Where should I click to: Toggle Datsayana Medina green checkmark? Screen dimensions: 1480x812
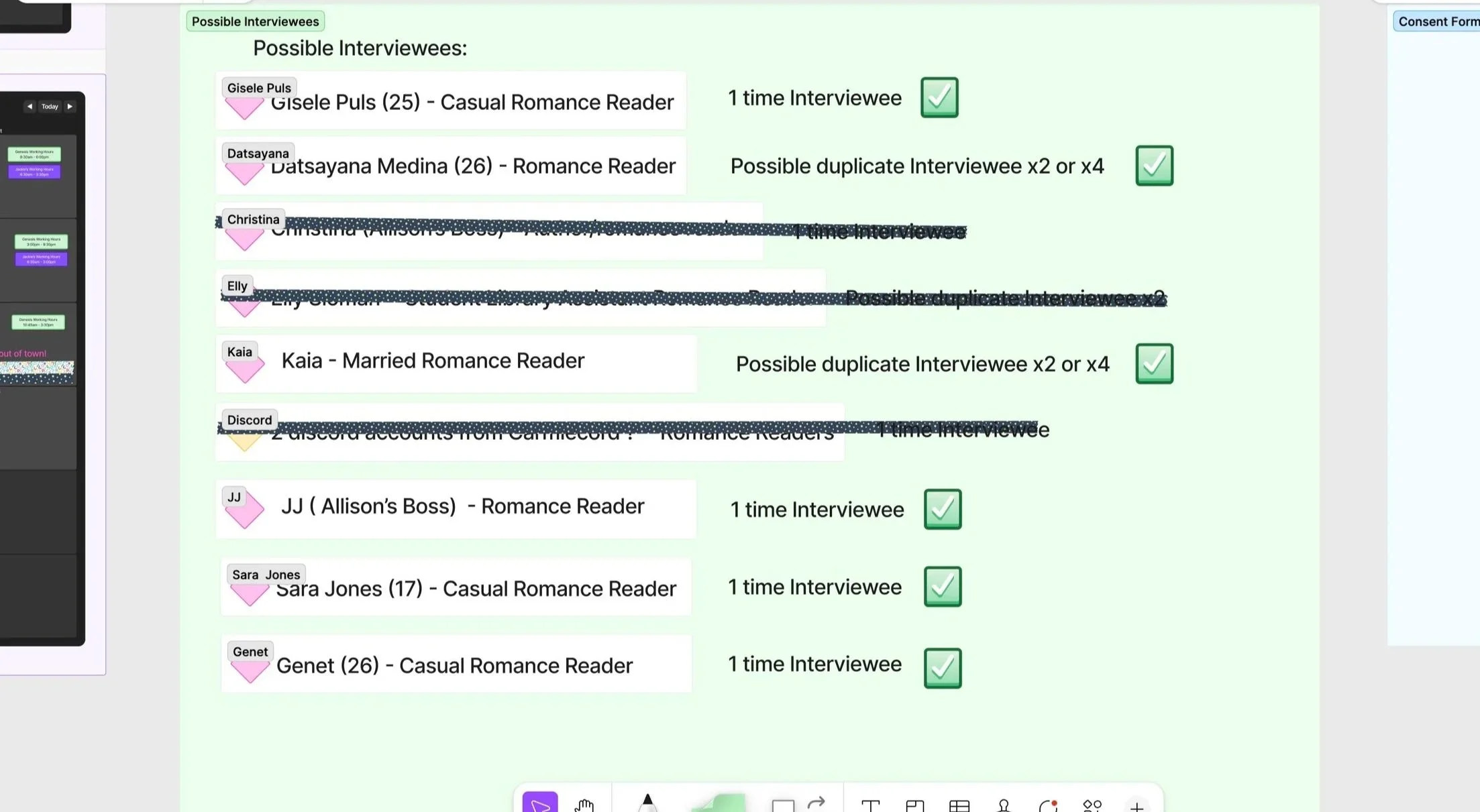coord(1154,166)
